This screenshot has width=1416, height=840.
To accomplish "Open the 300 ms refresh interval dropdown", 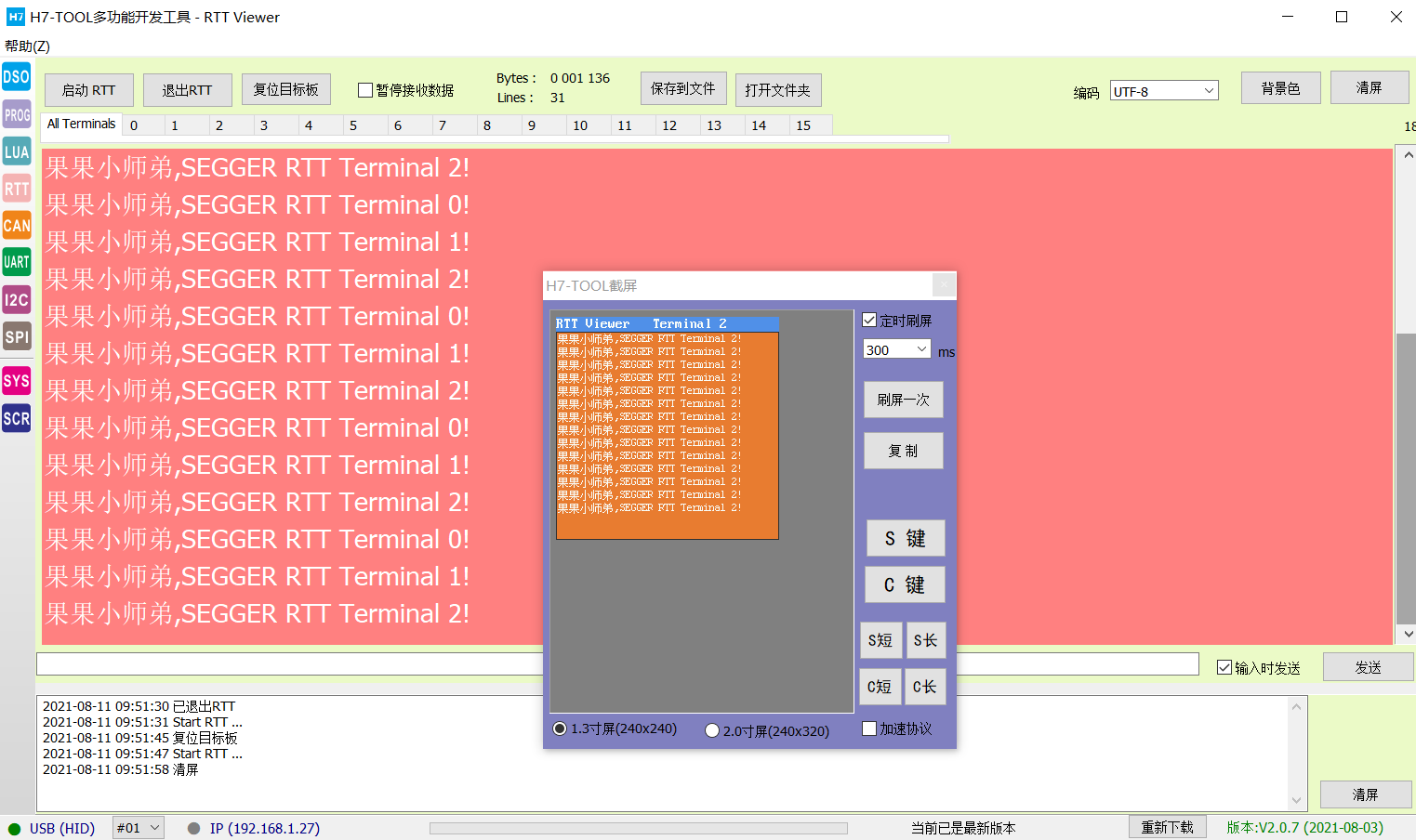I will (896, 349).
